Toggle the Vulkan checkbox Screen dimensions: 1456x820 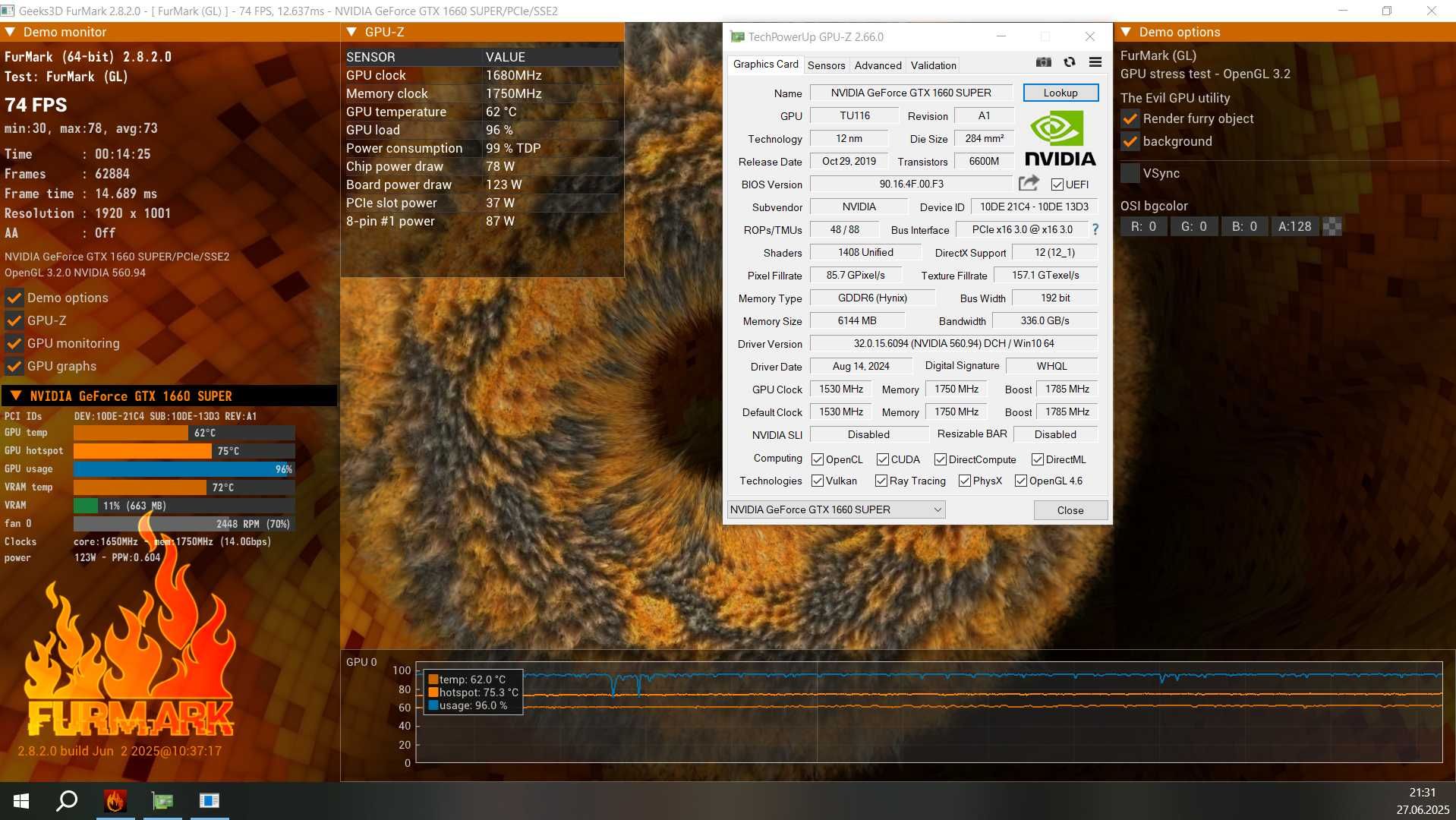818,481
